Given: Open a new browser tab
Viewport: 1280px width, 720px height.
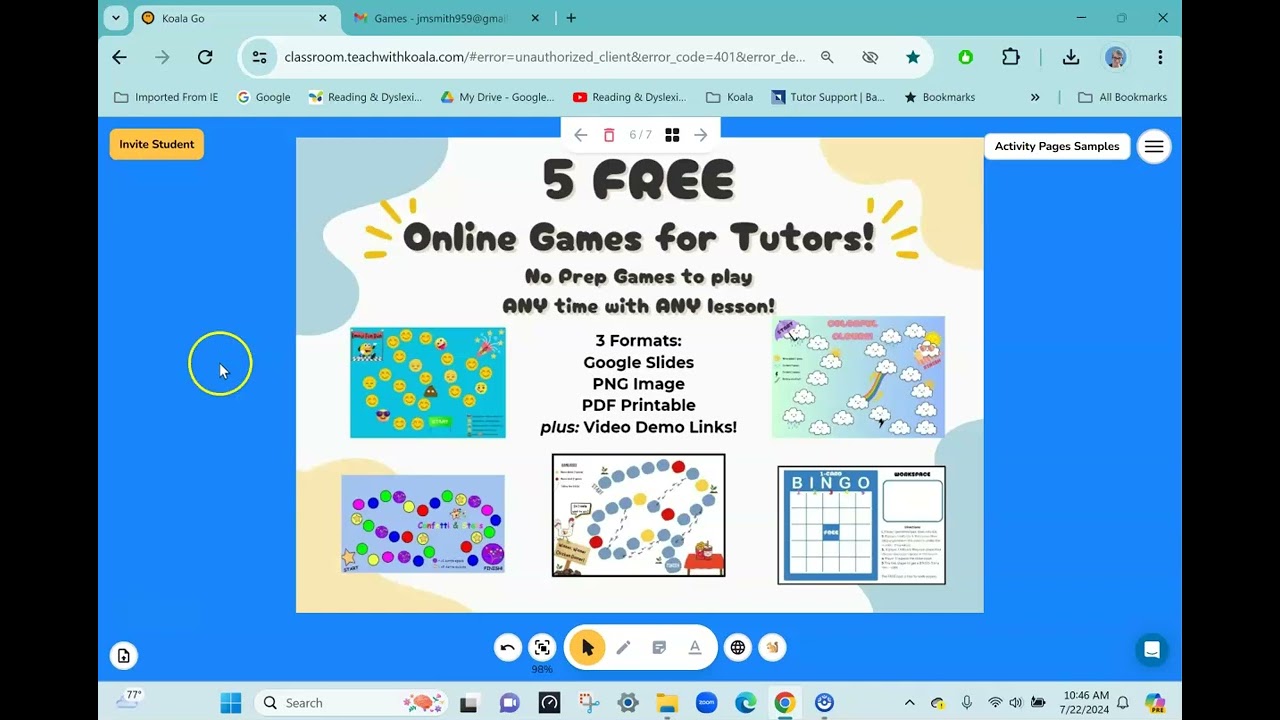Looking at the screenshot, I should click(x=571, y=18).
